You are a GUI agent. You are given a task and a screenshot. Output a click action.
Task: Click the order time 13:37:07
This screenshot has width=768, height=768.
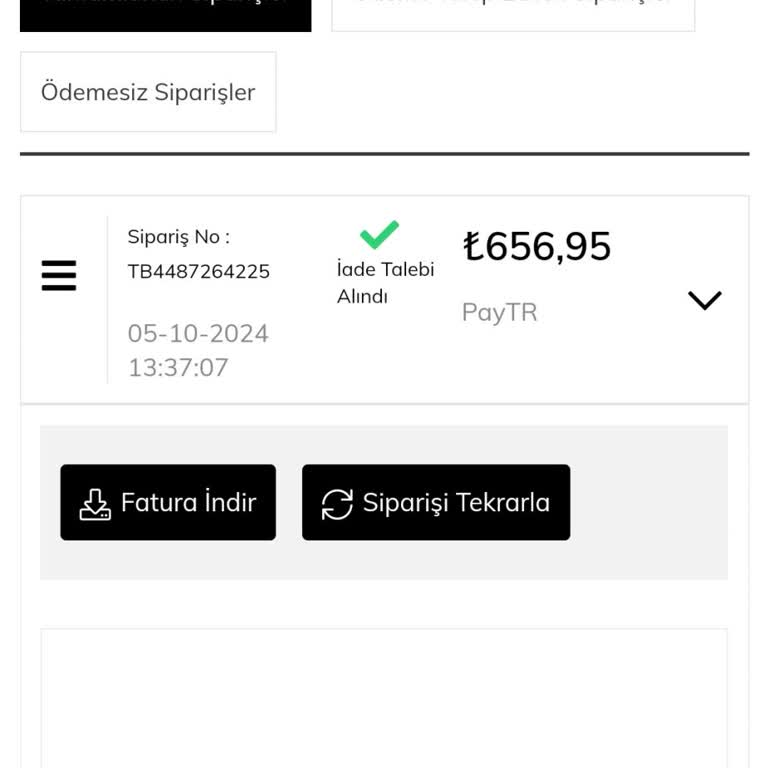pyautogui.click(x=178, y=367)
